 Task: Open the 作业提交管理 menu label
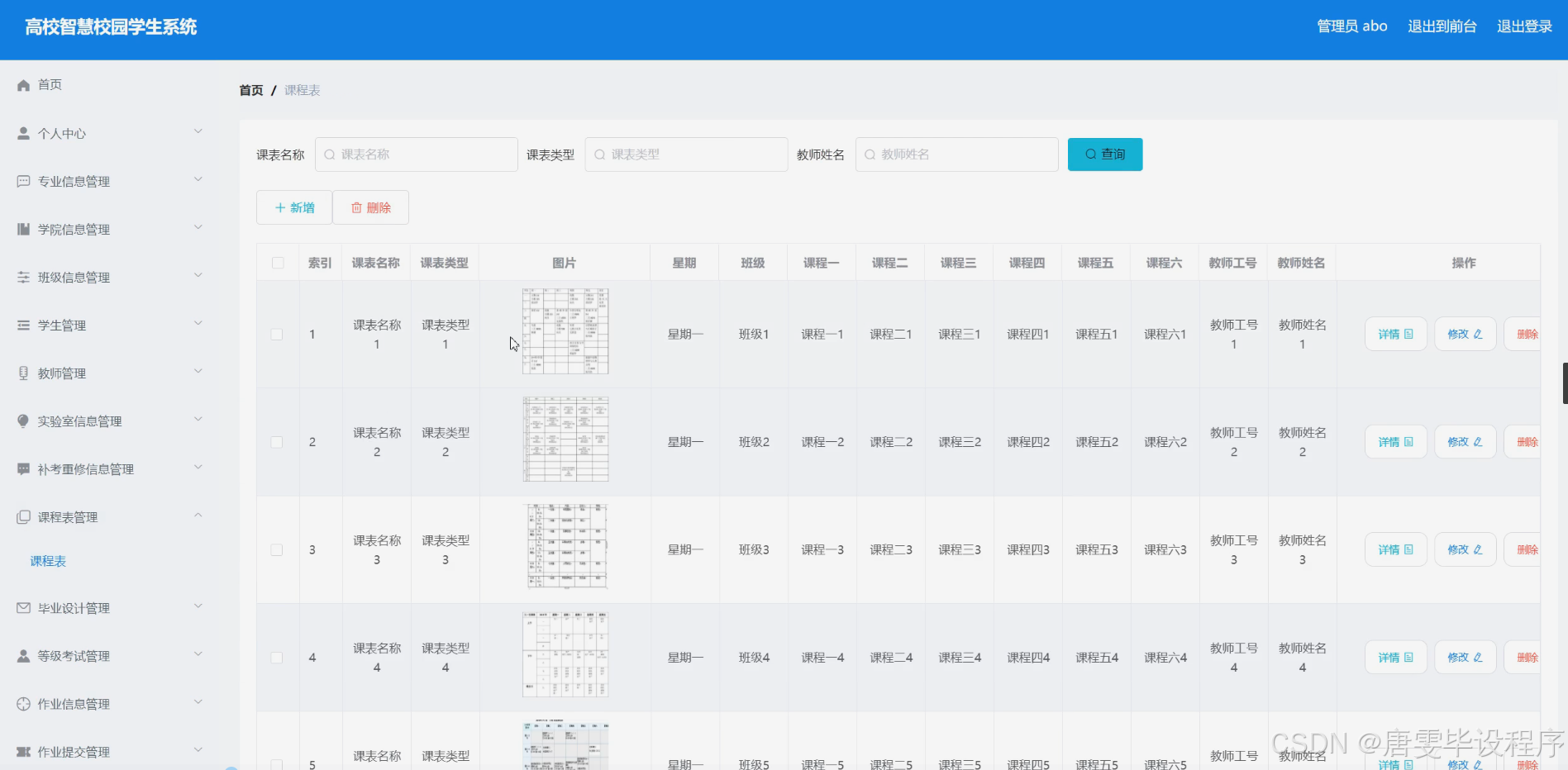(x=74, y=752)
